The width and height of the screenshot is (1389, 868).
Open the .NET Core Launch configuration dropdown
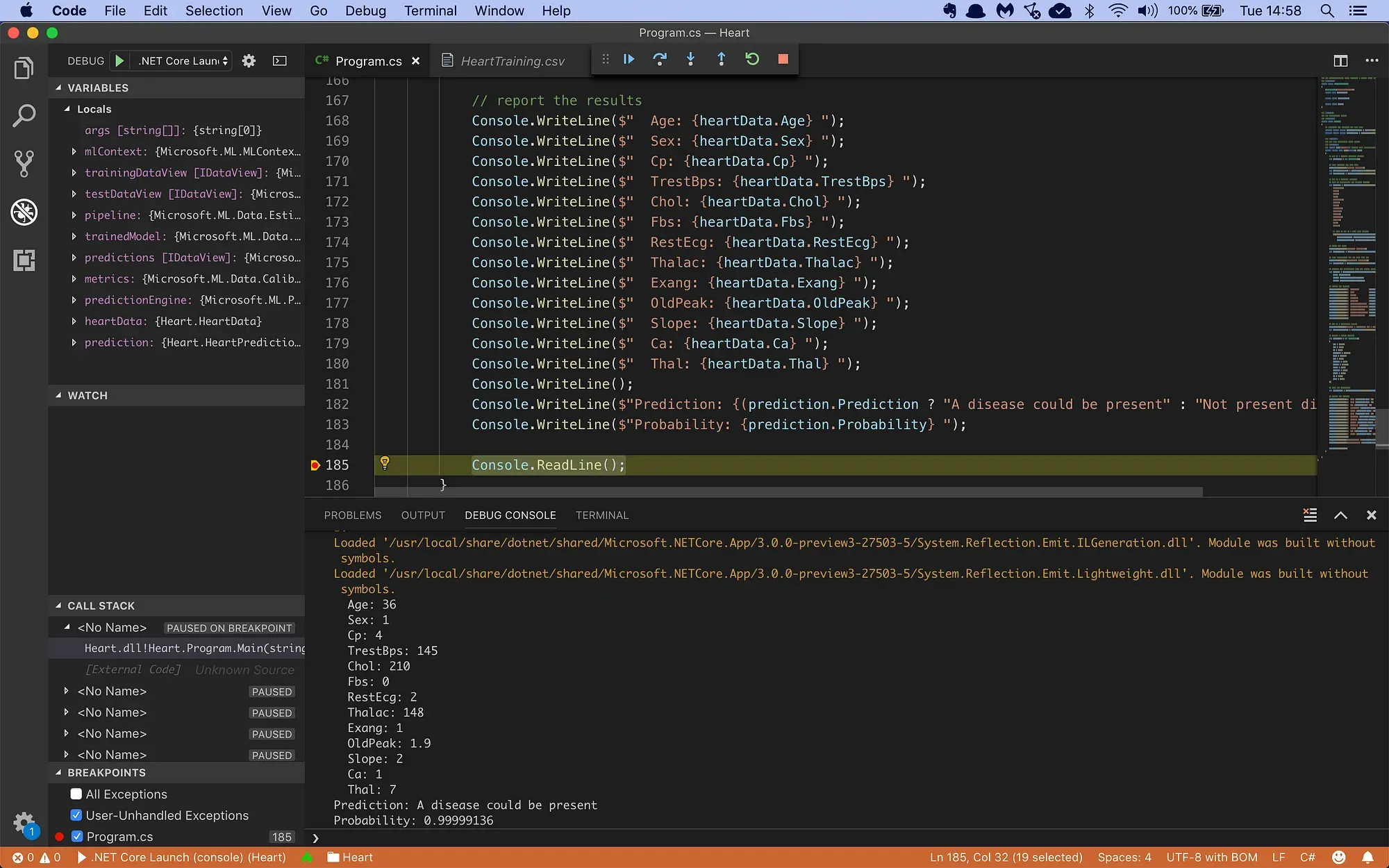(x=182, y=60)
